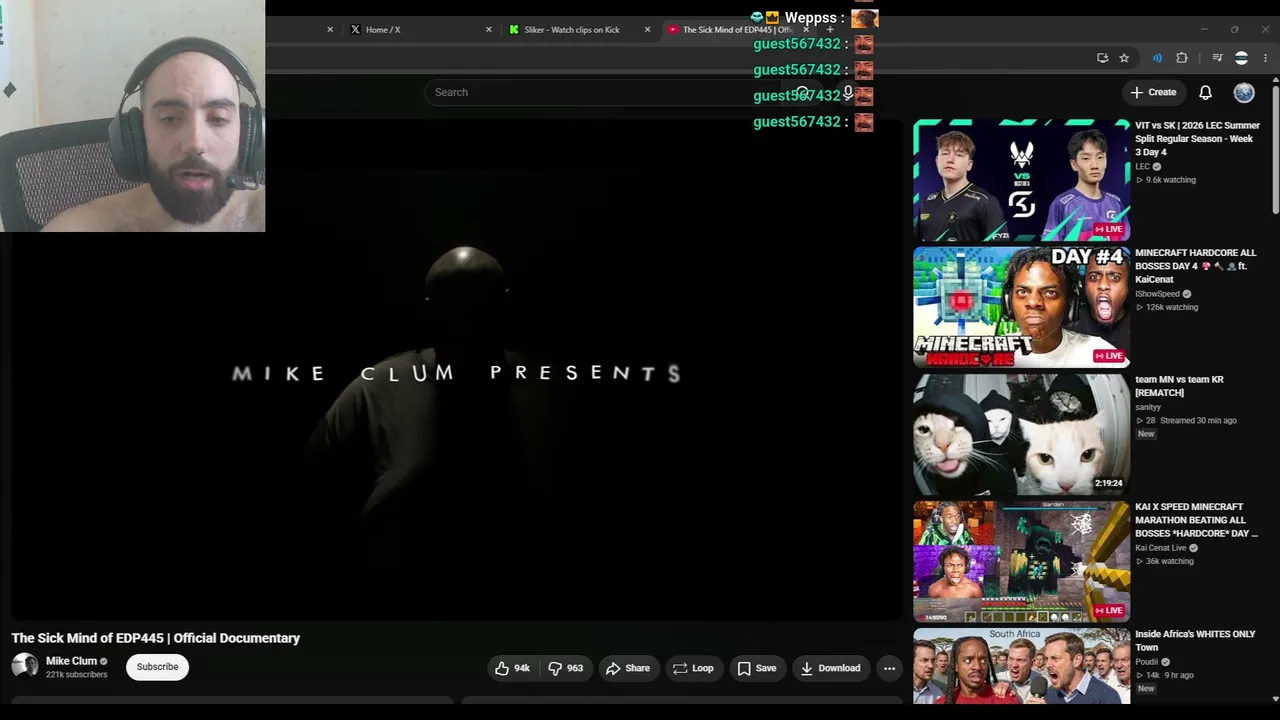
Task: Subscribe to the Mike Clum channel
Action: pyautogui.click(x=157, y=667)
